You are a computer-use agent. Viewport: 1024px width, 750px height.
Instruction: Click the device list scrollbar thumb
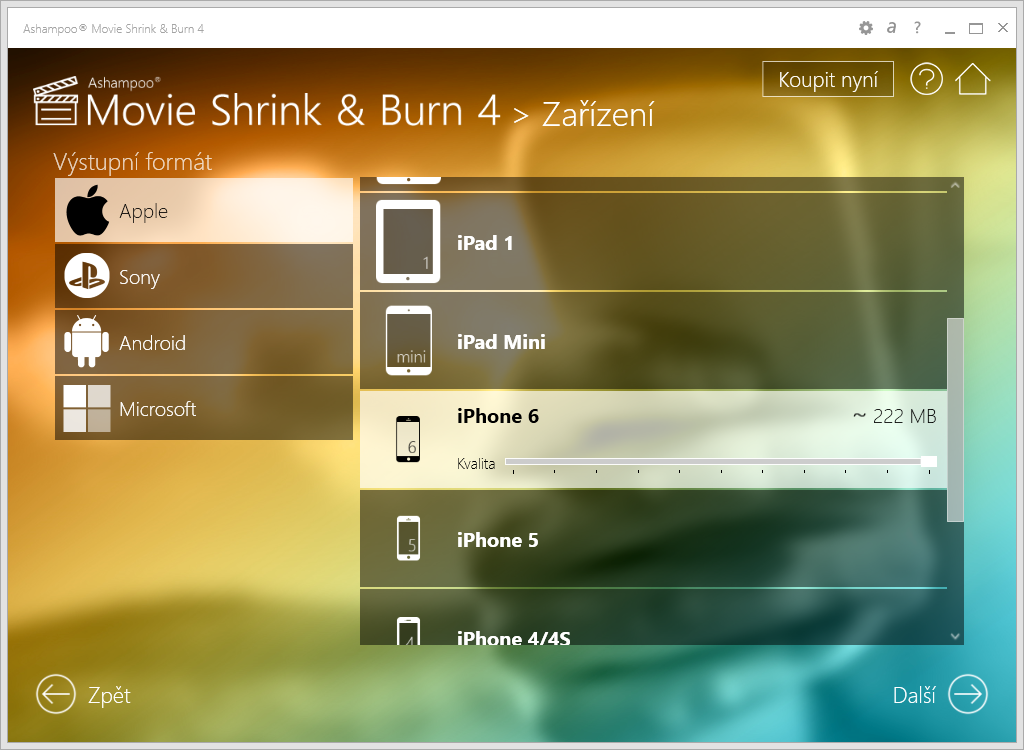[955, 419]
